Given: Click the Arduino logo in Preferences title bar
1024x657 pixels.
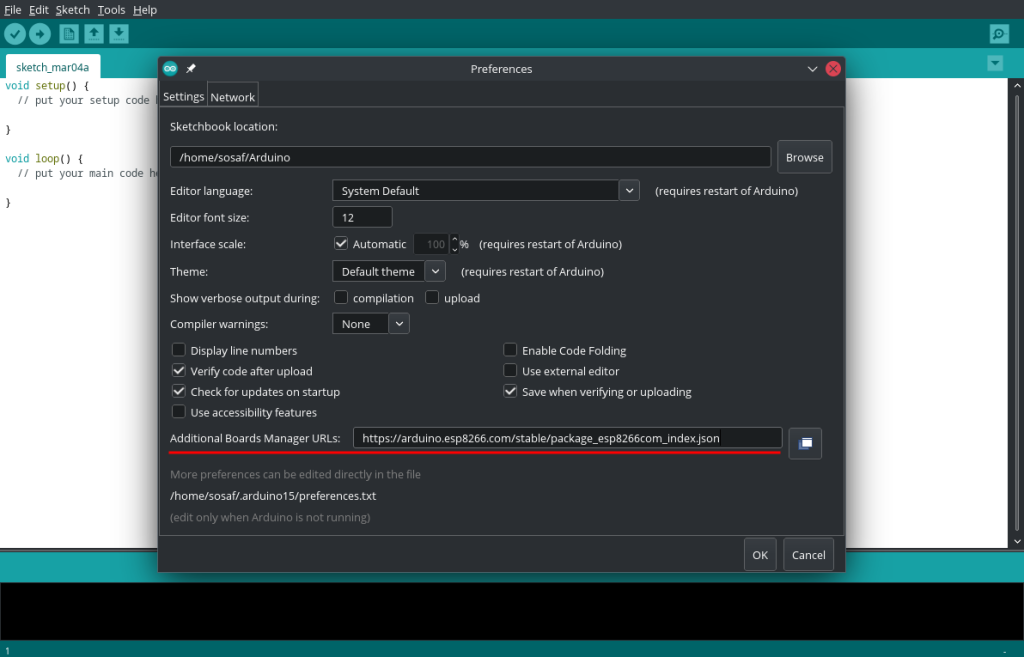Looking at the screenshot, I should 170,69.
